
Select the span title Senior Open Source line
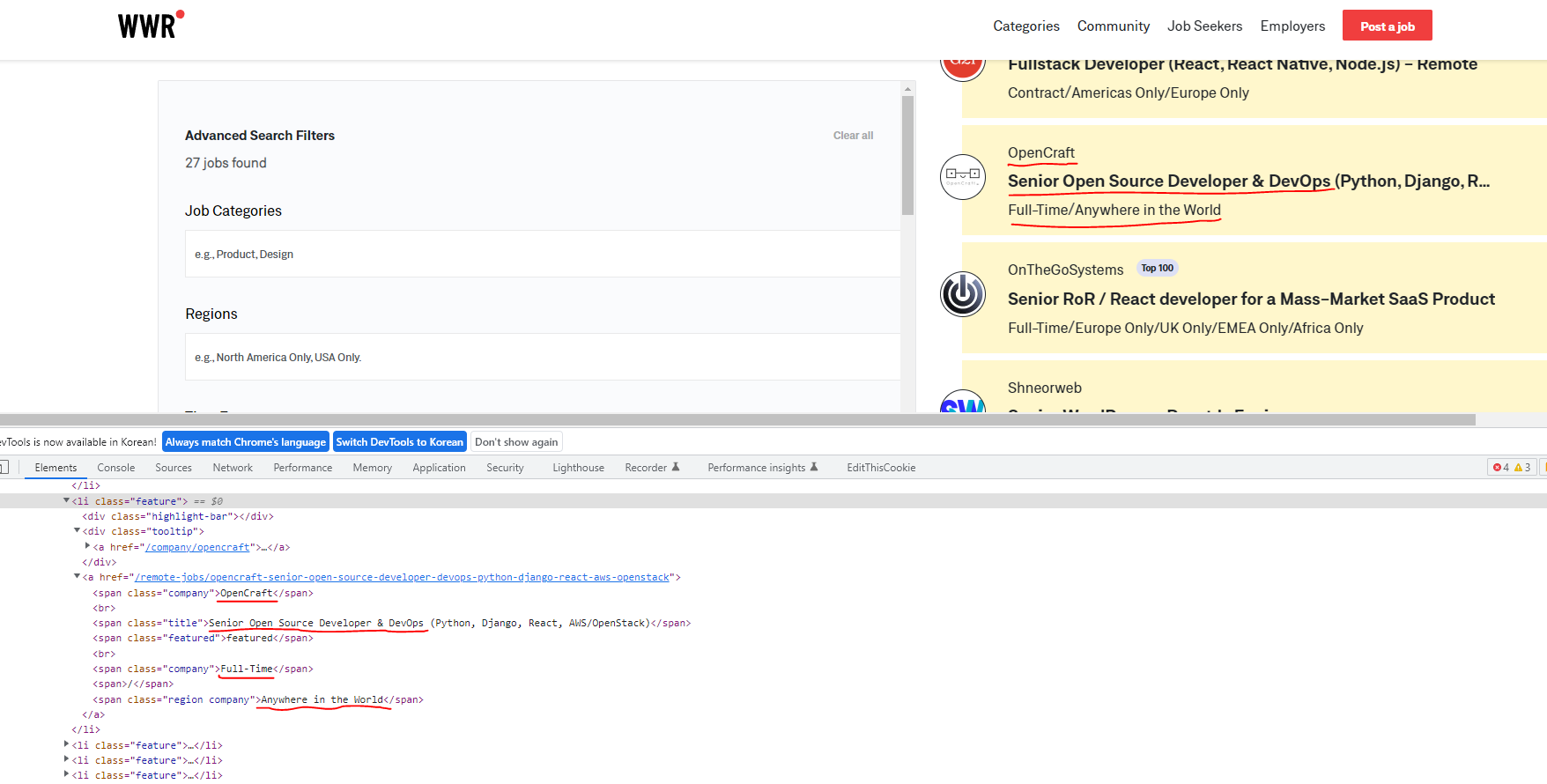392,623
